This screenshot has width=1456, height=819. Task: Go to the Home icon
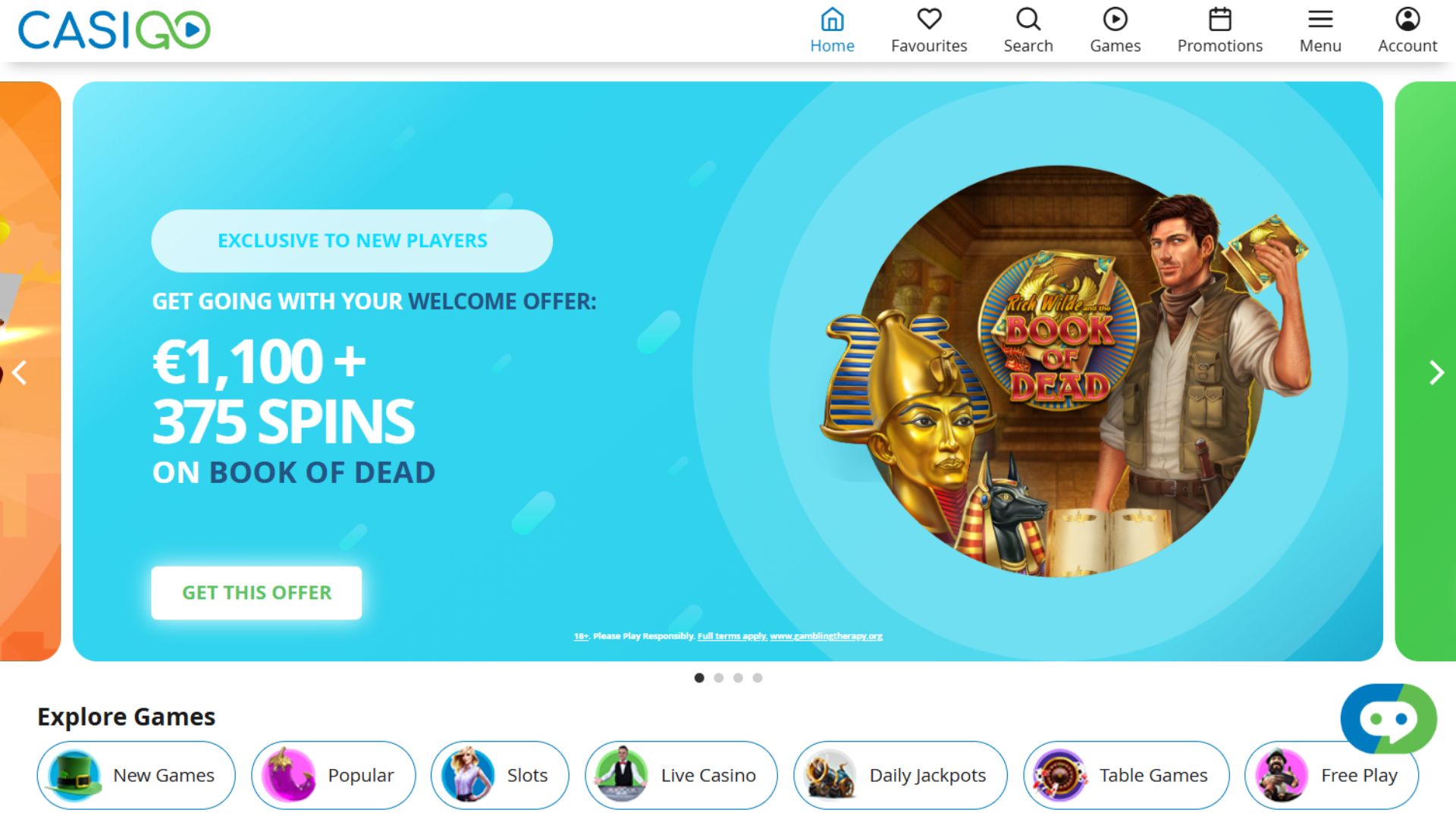832,19
